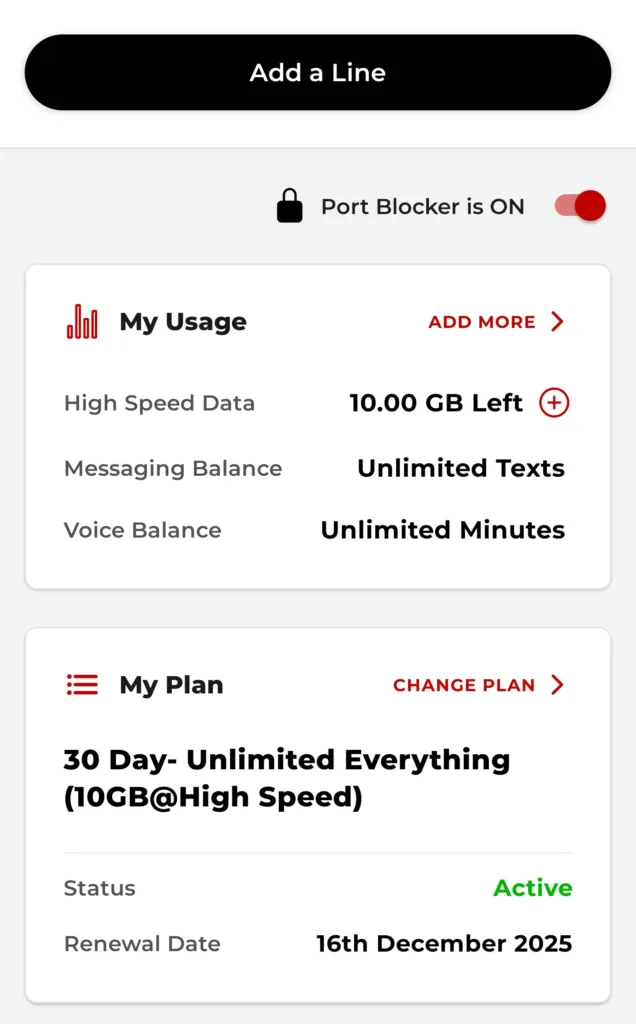Click the Port Blocker is ON label
The height and width of the screenshot is (1024, 636).
421,206
